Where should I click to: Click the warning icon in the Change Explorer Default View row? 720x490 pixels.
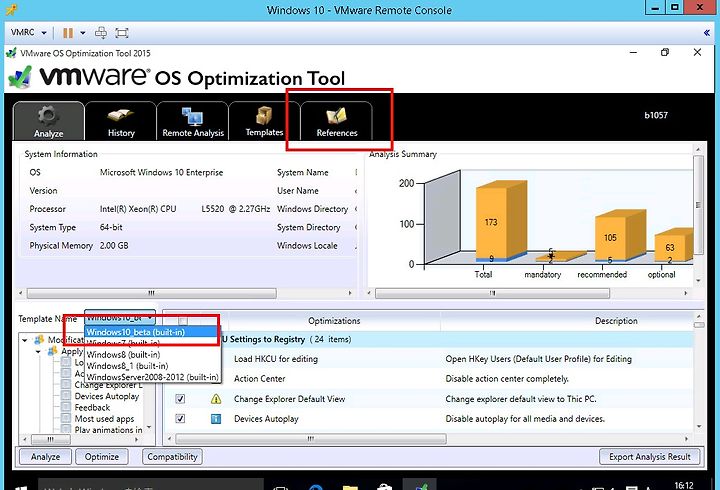pyautogui.click(x=215, y=399)
